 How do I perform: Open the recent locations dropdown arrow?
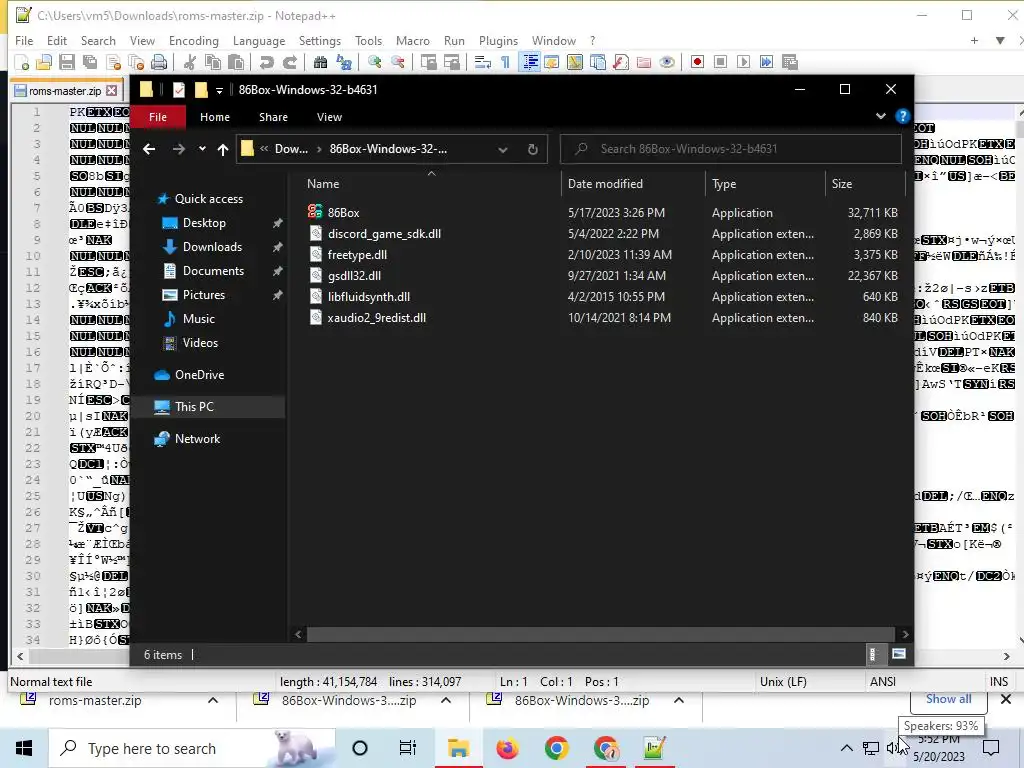[x=202, y=149]
